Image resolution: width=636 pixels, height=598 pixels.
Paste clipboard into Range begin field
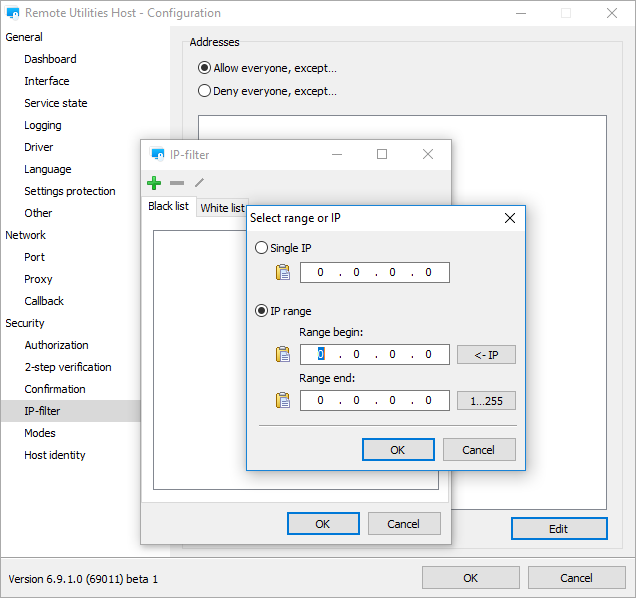click(x=283, y=354)
